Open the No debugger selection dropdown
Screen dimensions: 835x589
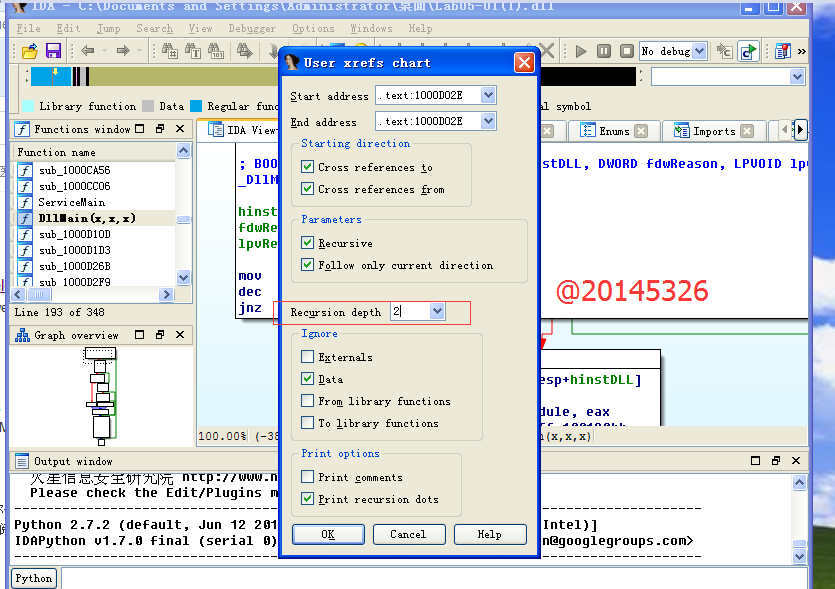(x=698, y=51)
